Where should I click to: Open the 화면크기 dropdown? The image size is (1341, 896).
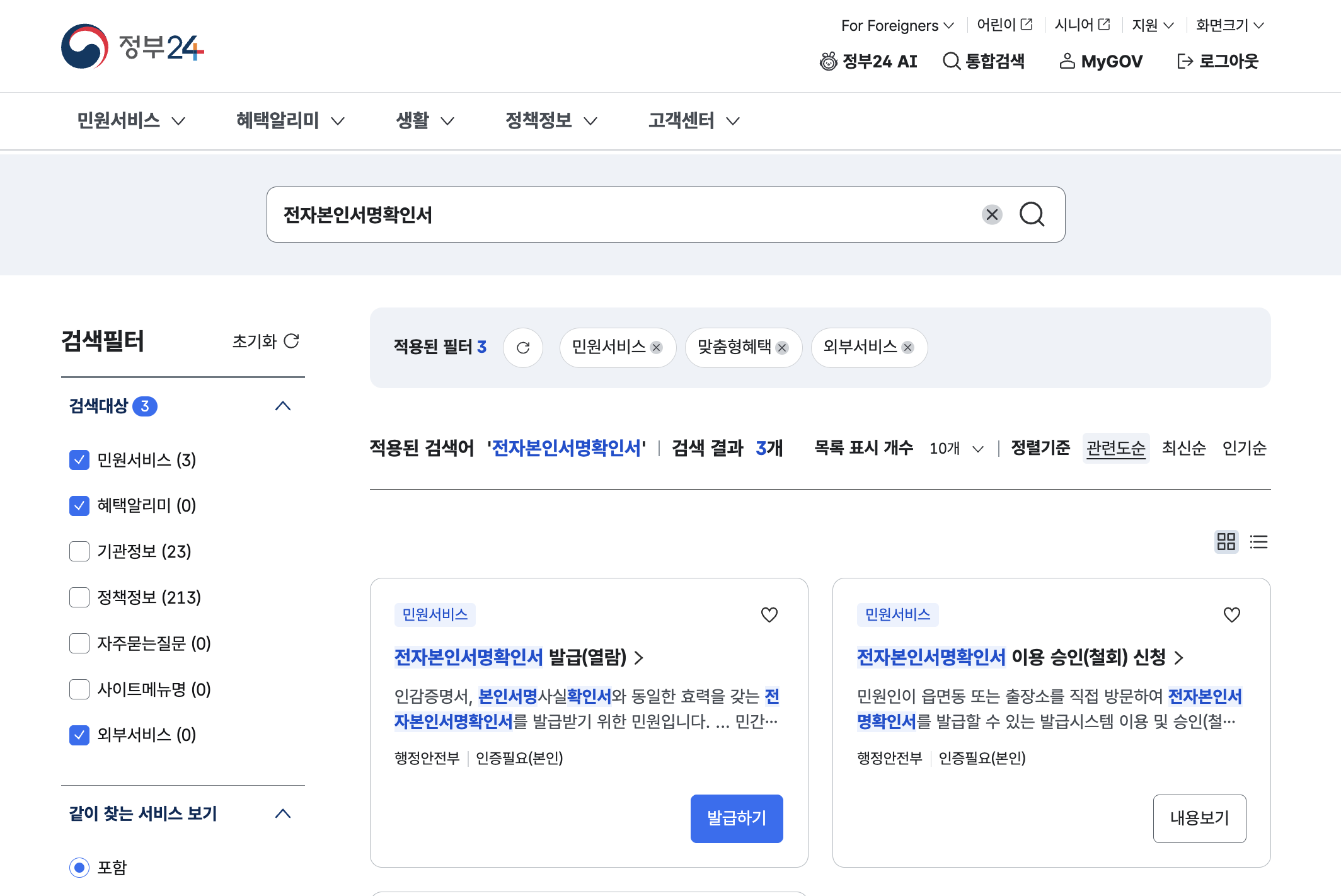(x=1230, y=25)
